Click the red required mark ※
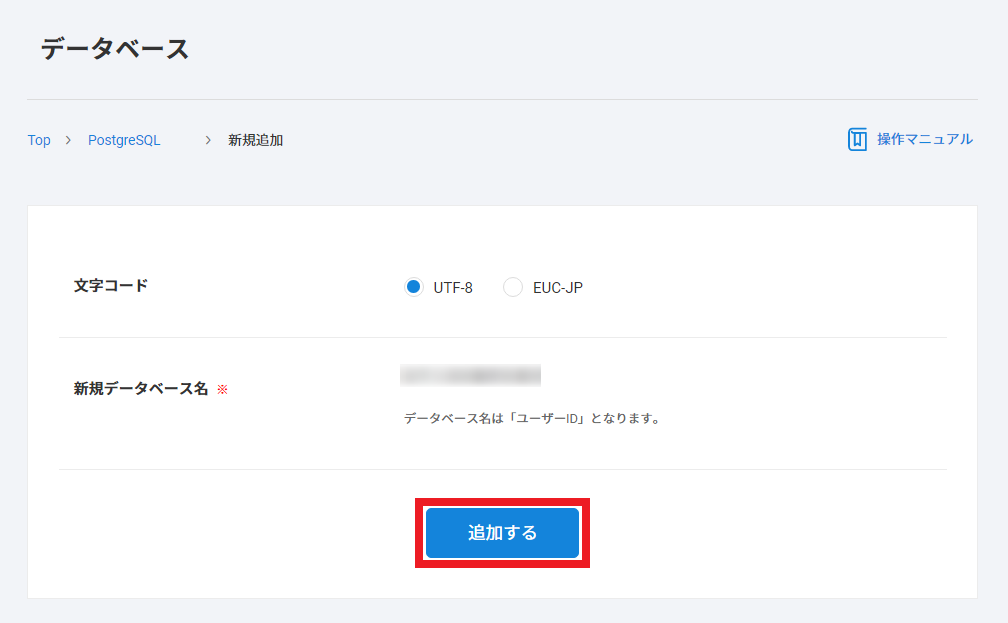The image size is (1008, 623). [x=222, y=389]
